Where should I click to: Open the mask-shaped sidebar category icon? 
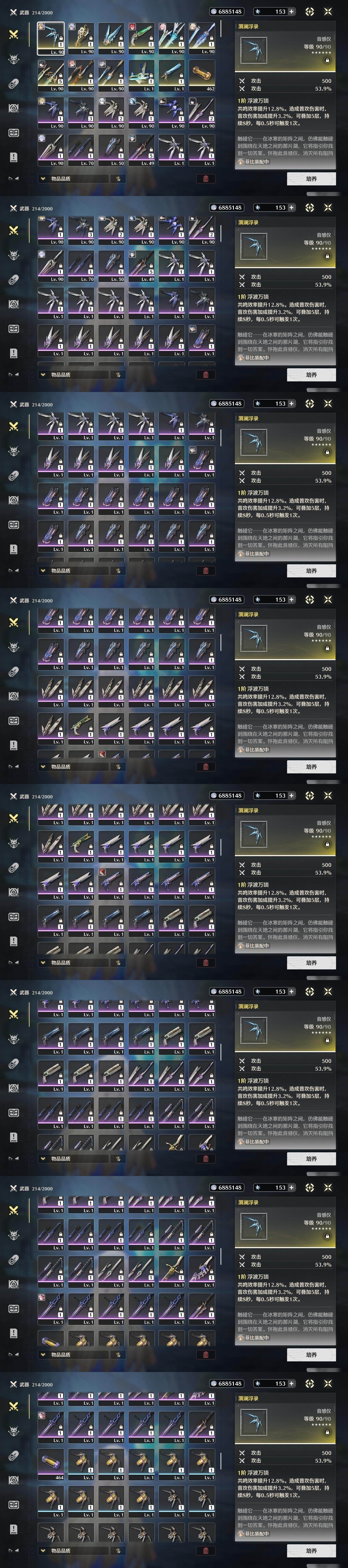pos(13,133)
